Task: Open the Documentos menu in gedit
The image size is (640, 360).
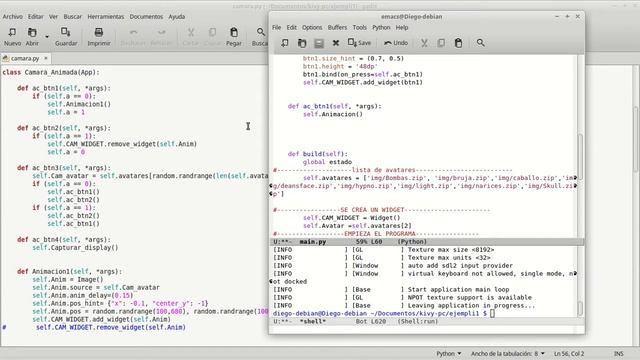Action: [146, 17]
